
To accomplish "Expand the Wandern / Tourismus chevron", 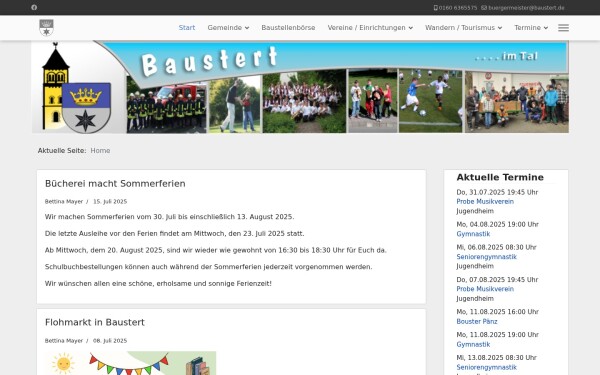I will [500, 28].
